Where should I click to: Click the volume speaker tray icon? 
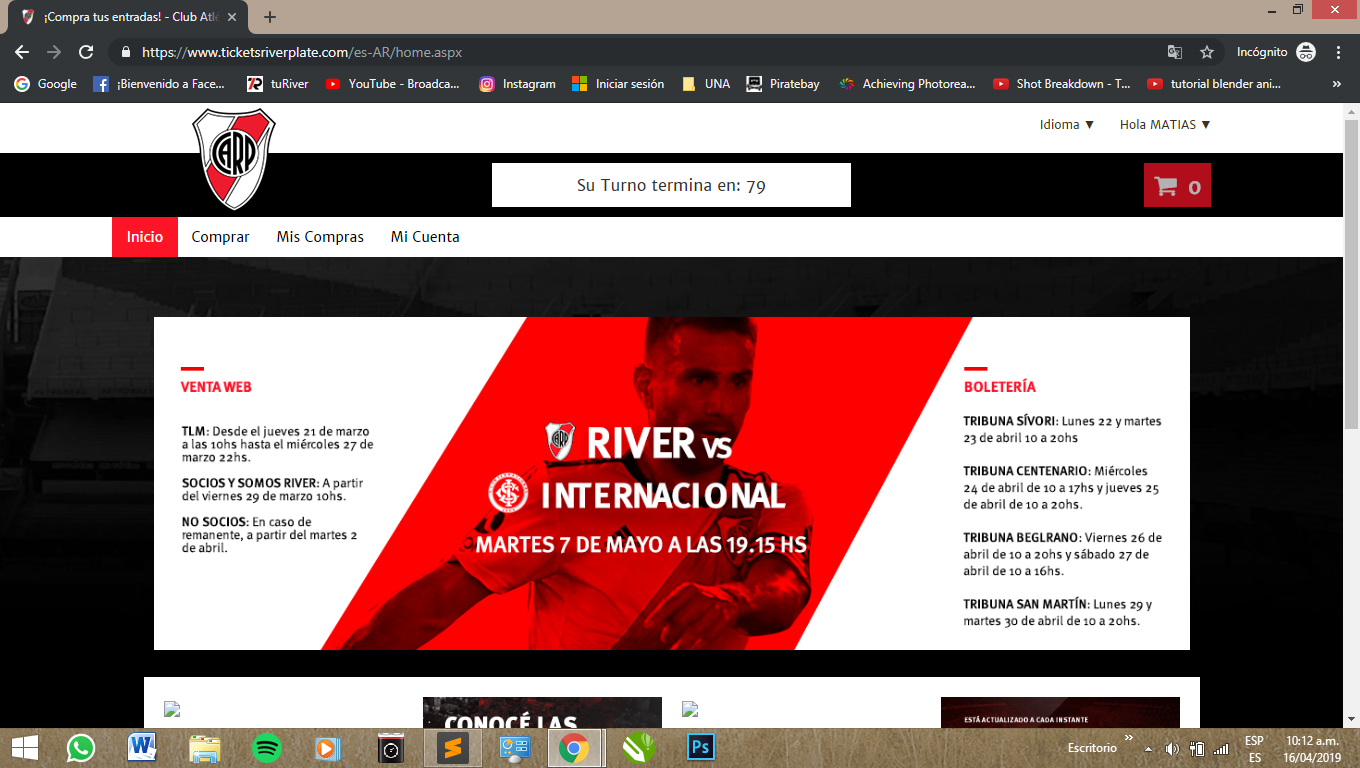[1172, 748]
